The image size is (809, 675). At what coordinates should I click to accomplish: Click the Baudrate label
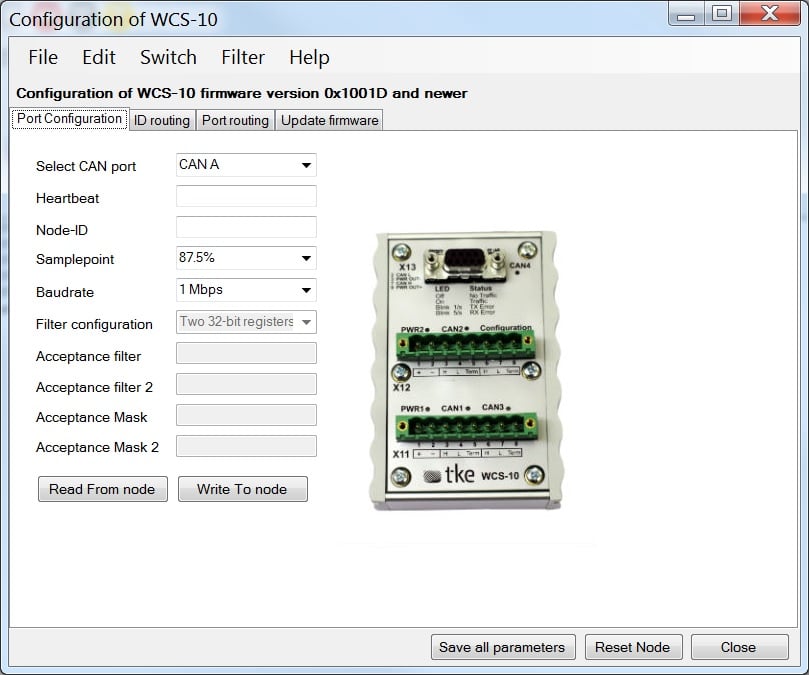pyautogui.click(x=64, y=292)
